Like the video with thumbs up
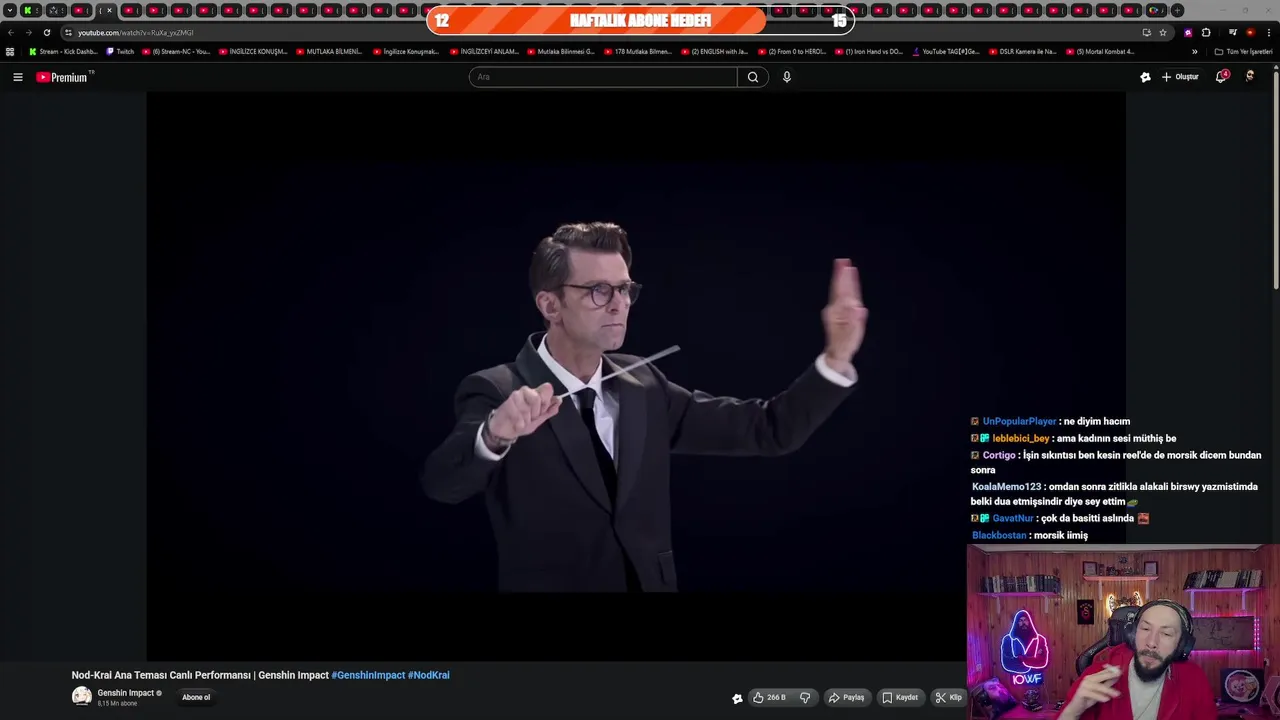Viewport: 1280px width, 720px height. coord(769,698)
